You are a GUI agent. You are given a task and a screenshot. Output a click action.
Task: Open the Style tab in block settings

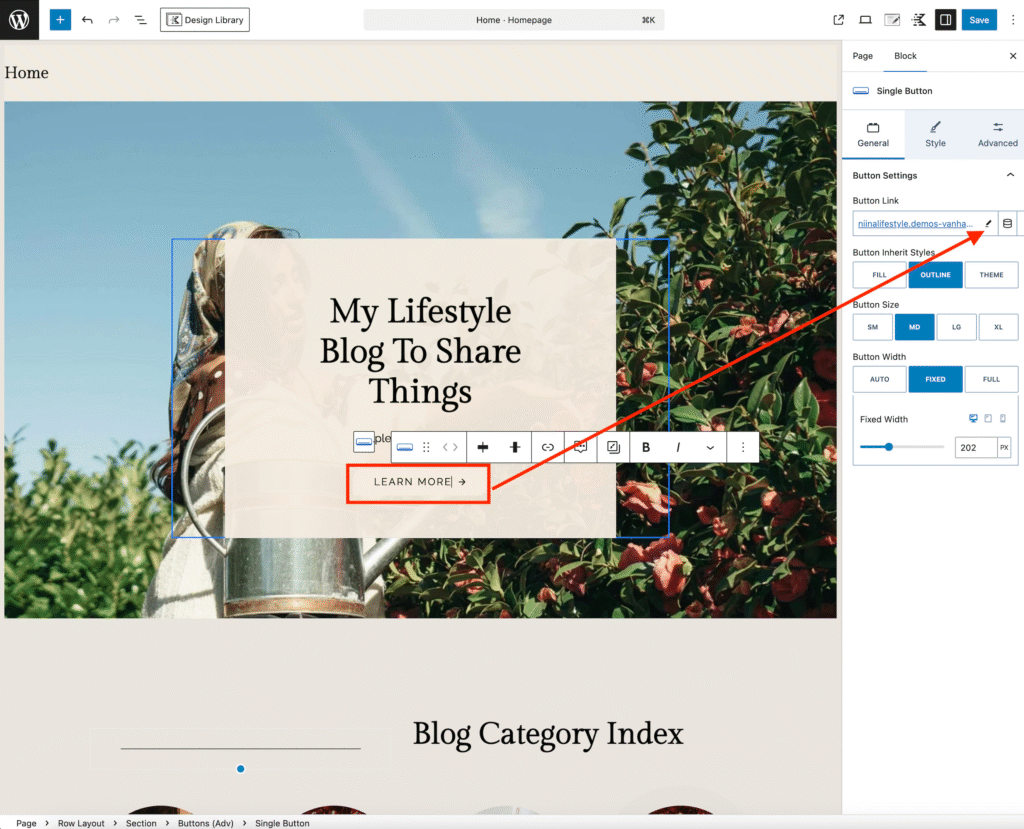[x=935, y=134]
